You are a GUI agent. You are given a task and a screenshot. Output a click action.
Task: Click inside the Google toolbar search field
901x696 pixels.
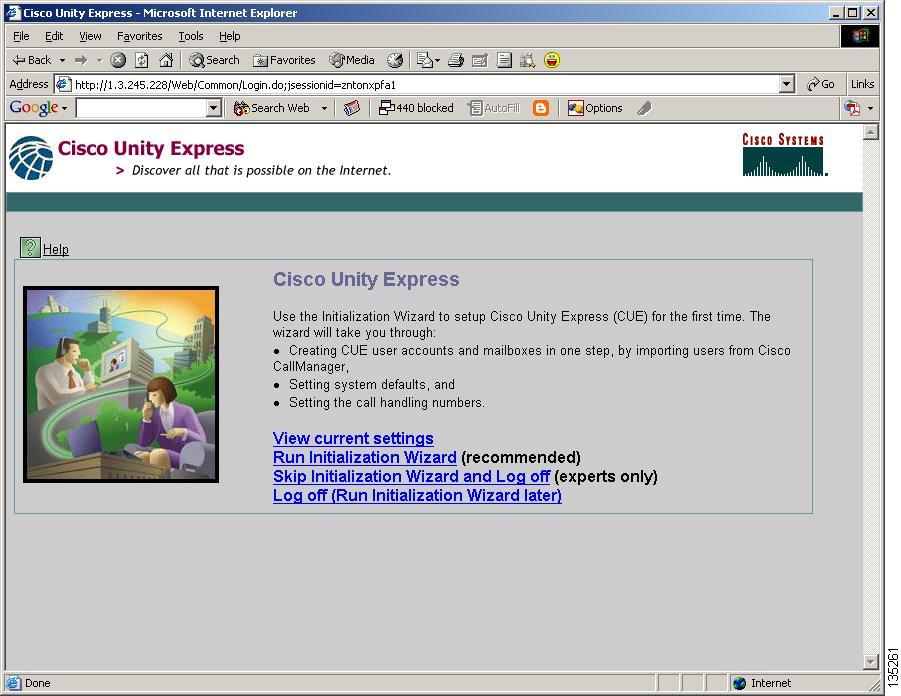[141, 108]
